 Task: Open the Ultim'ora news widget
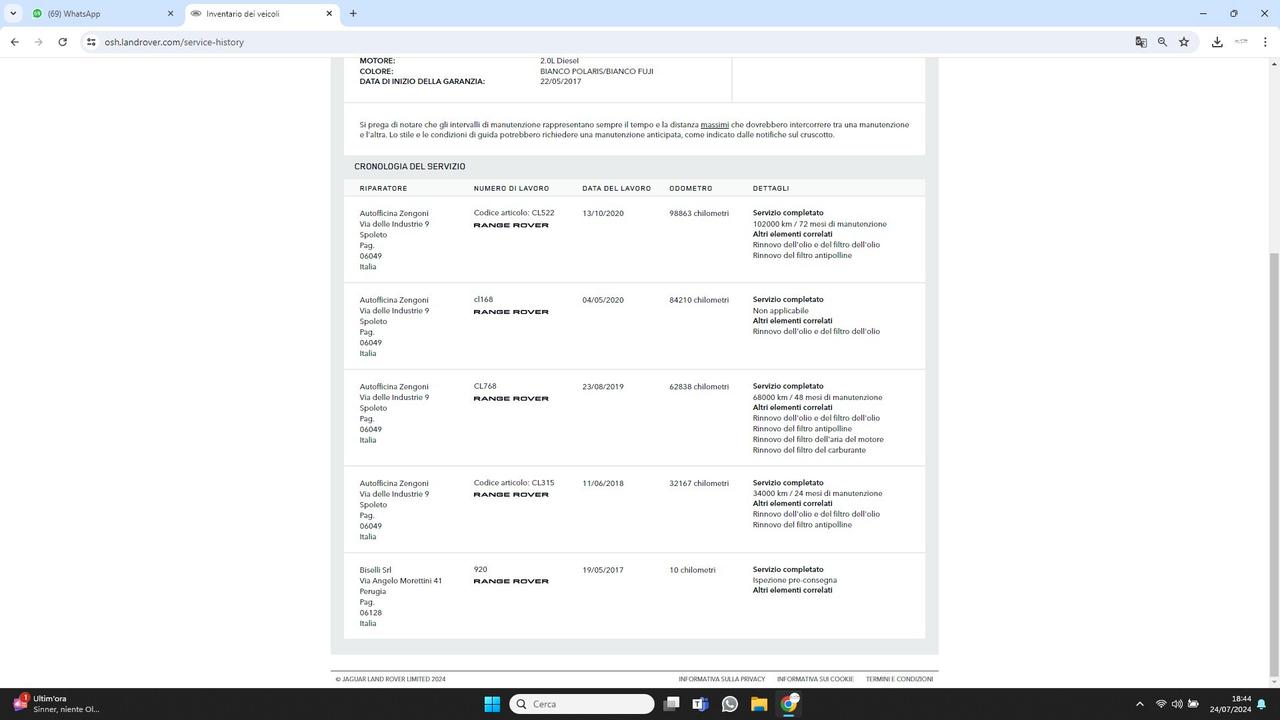click(x=56, y=704)
